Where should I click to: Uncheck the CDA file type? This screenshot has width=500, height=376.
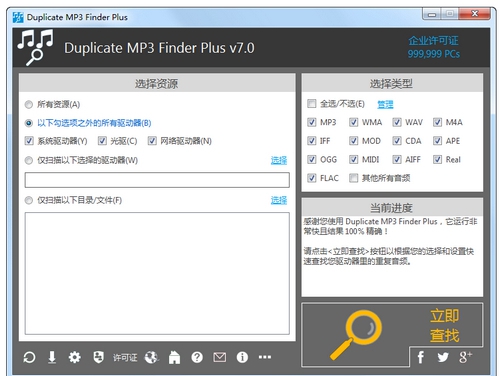point(397,141)
